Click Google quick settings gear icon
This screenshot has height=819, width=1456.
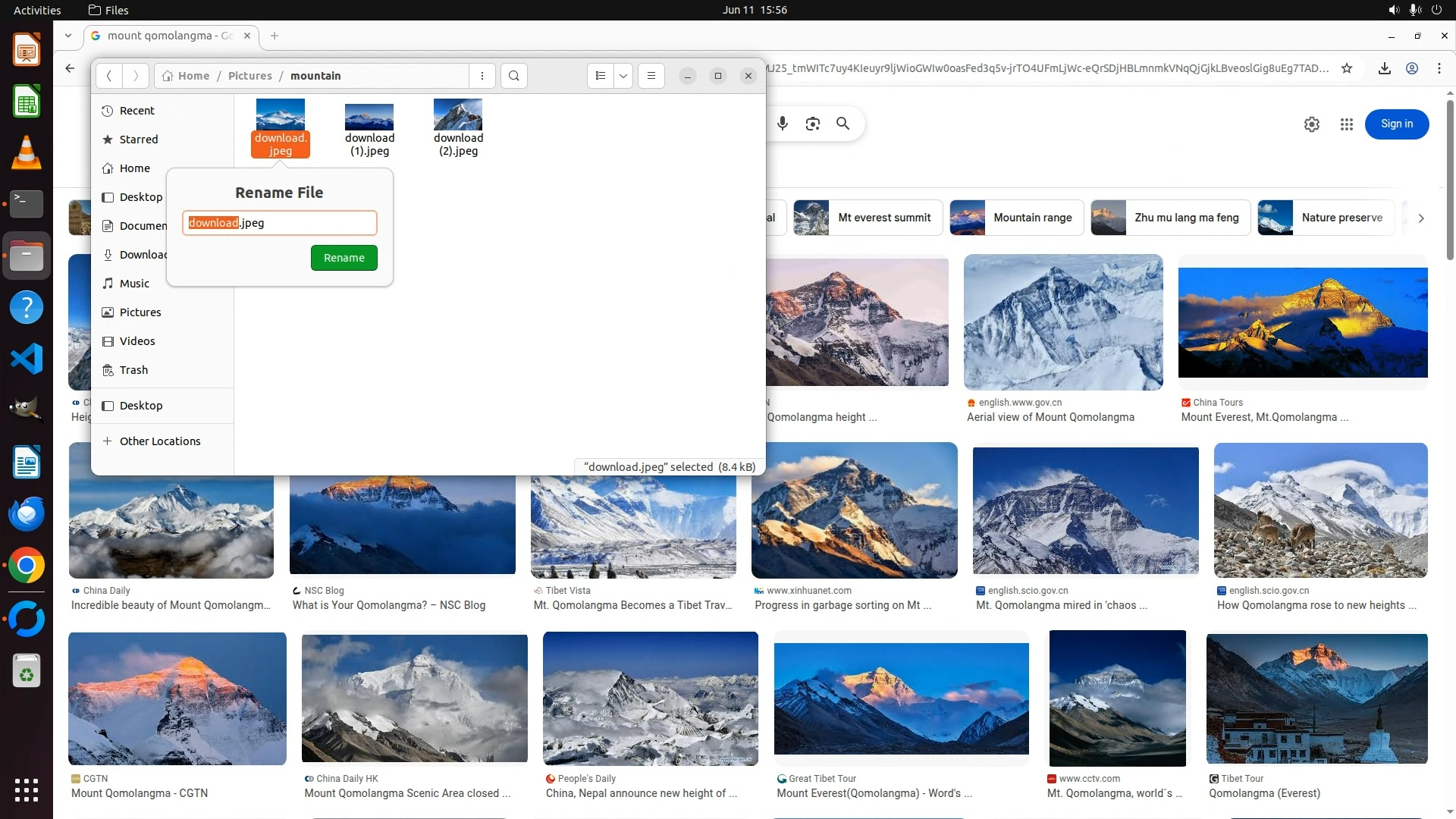(1311, 124)
